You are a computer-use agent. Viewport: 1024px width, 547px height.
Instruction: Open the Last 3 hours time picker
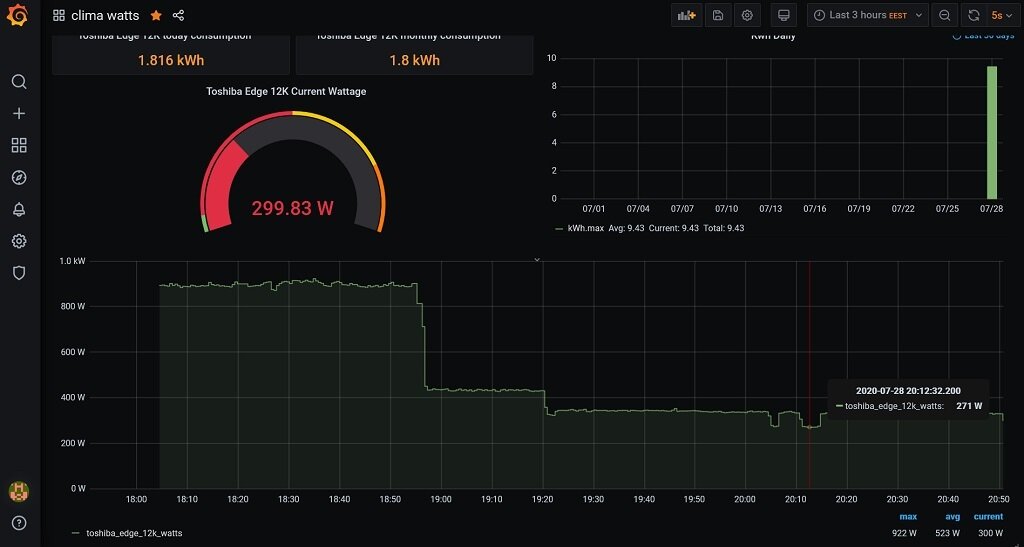click(x=868, y=15)
